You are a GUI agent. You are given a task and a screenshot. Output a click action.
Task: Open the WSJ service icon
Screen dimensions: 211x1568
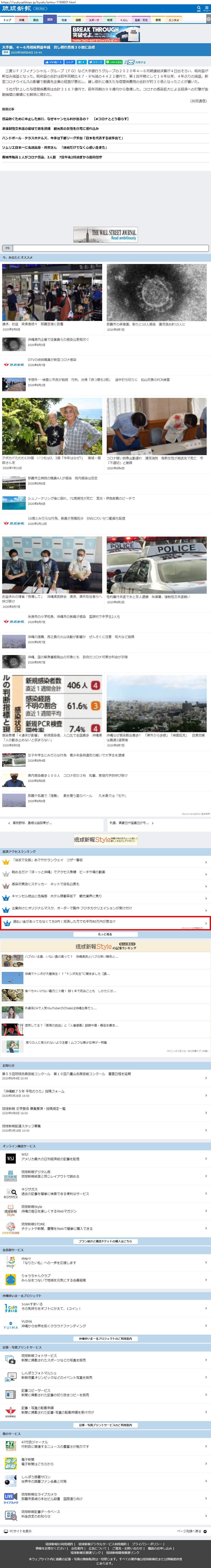tap(10, 1158)
